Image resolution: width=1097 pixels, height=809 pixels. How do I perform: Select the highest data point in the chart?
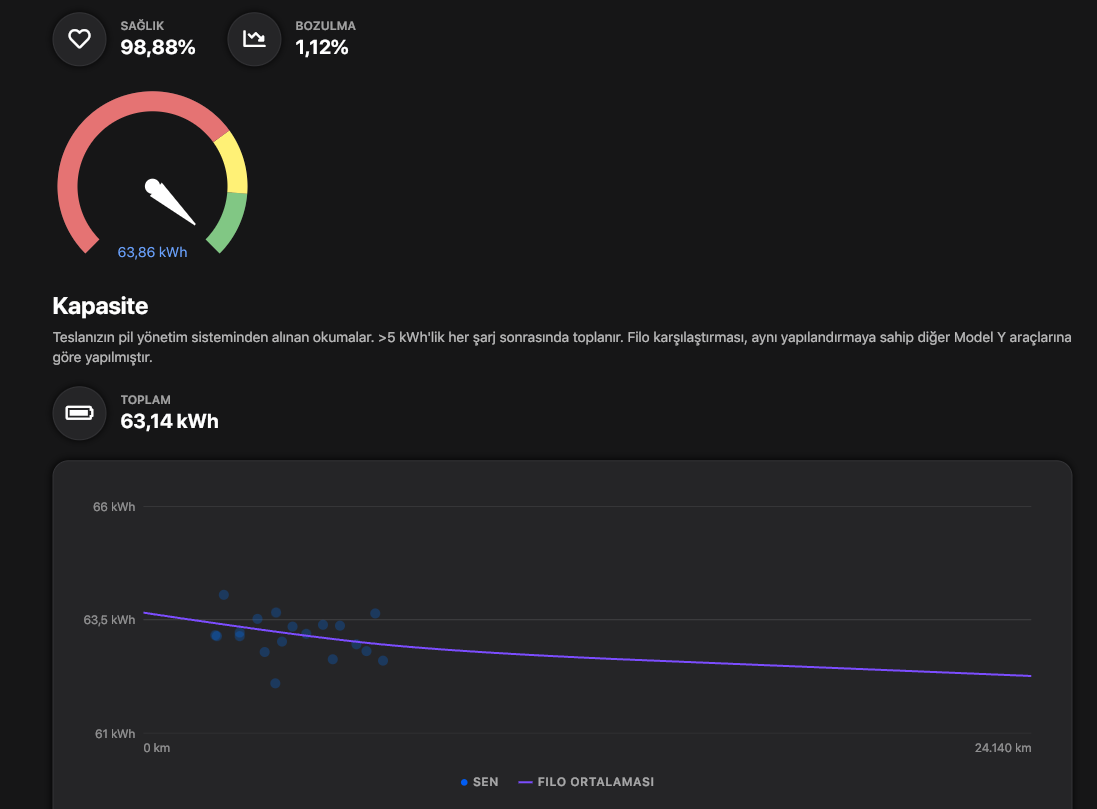click(224, 595)
